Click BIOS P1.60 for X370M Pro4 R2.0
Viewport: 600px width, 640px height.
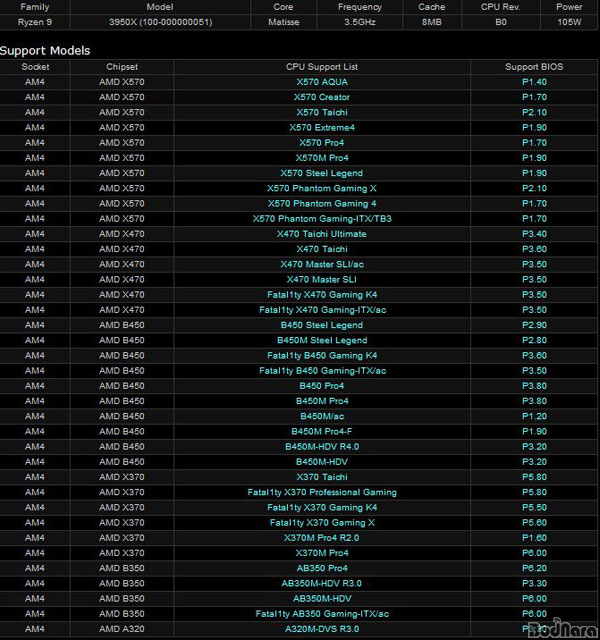coord(534,538)
